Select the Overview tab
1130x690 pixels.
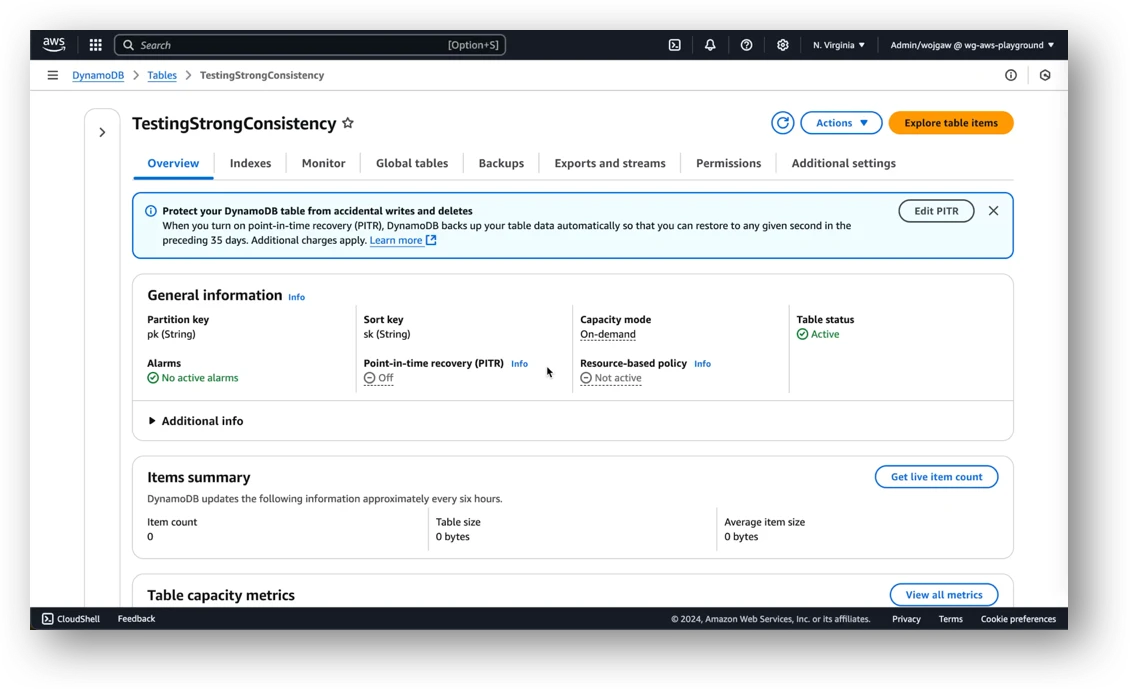click(173, 163)
